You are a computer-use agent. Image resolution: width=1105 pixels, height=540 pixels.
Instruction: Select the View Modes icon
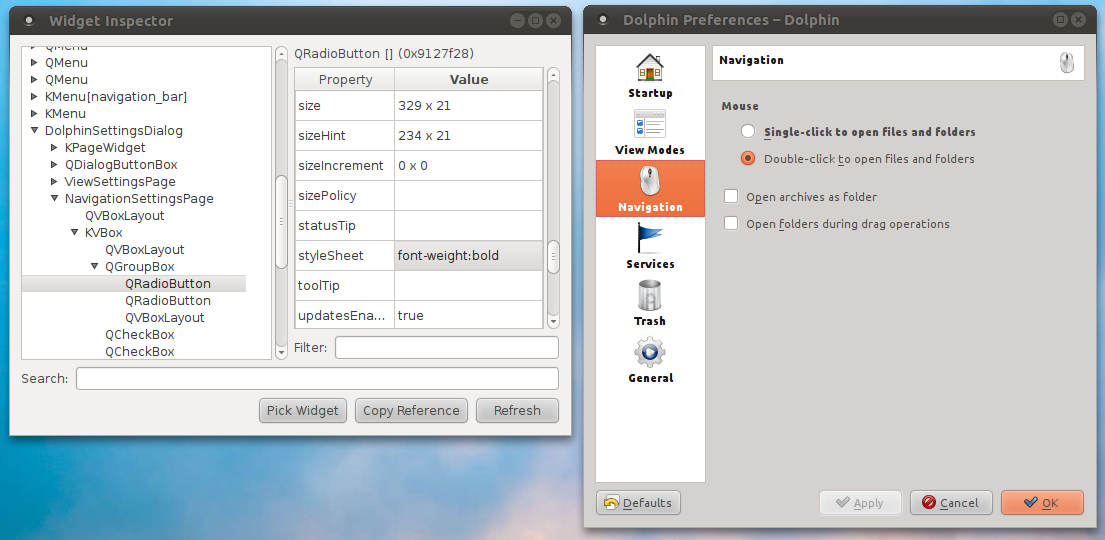click(650, 125)
